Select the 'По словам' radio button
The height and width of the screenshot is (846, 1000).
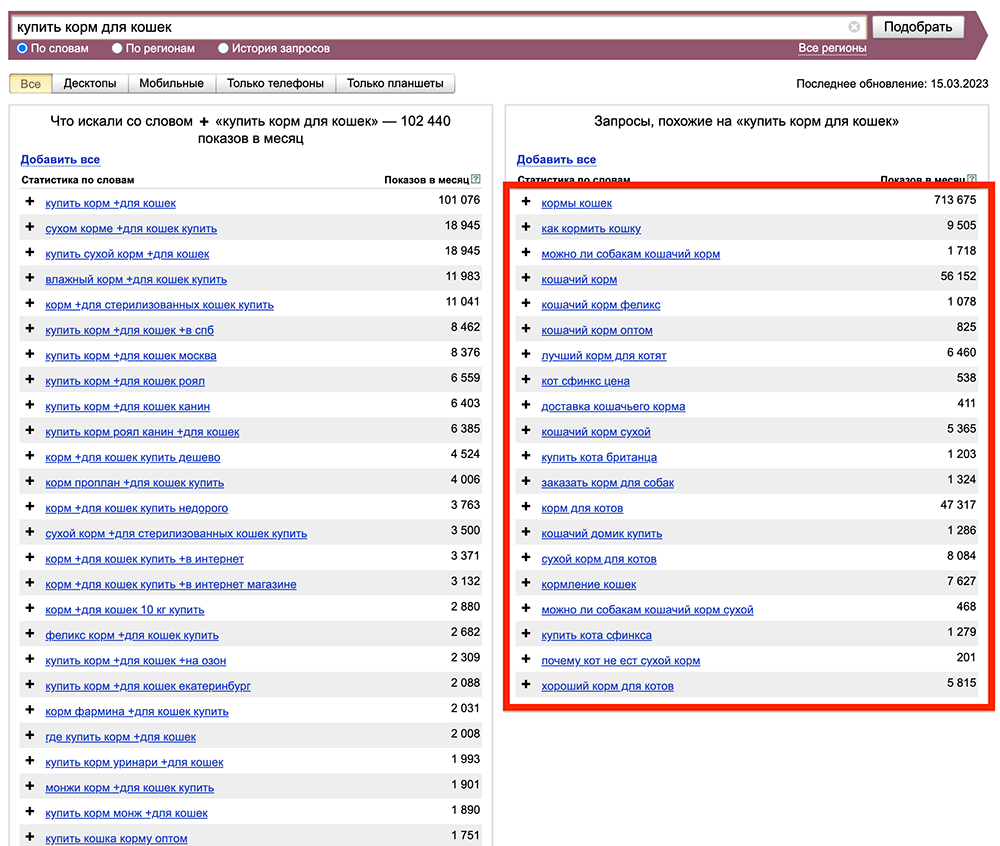[x=22, y=48]
